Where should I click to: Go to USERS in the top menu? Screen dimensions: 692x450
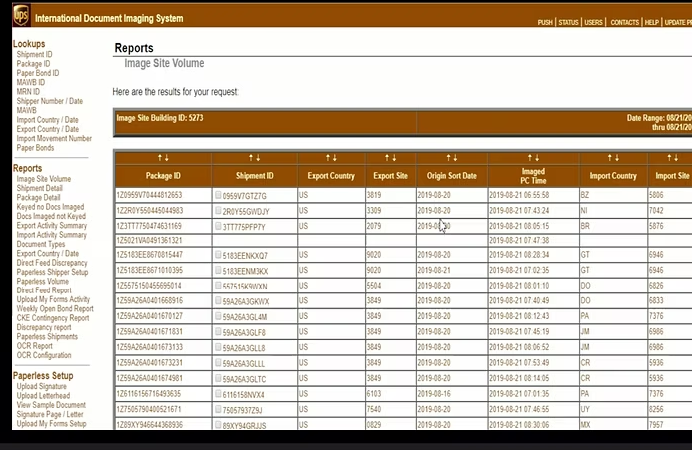click(594, 22)
